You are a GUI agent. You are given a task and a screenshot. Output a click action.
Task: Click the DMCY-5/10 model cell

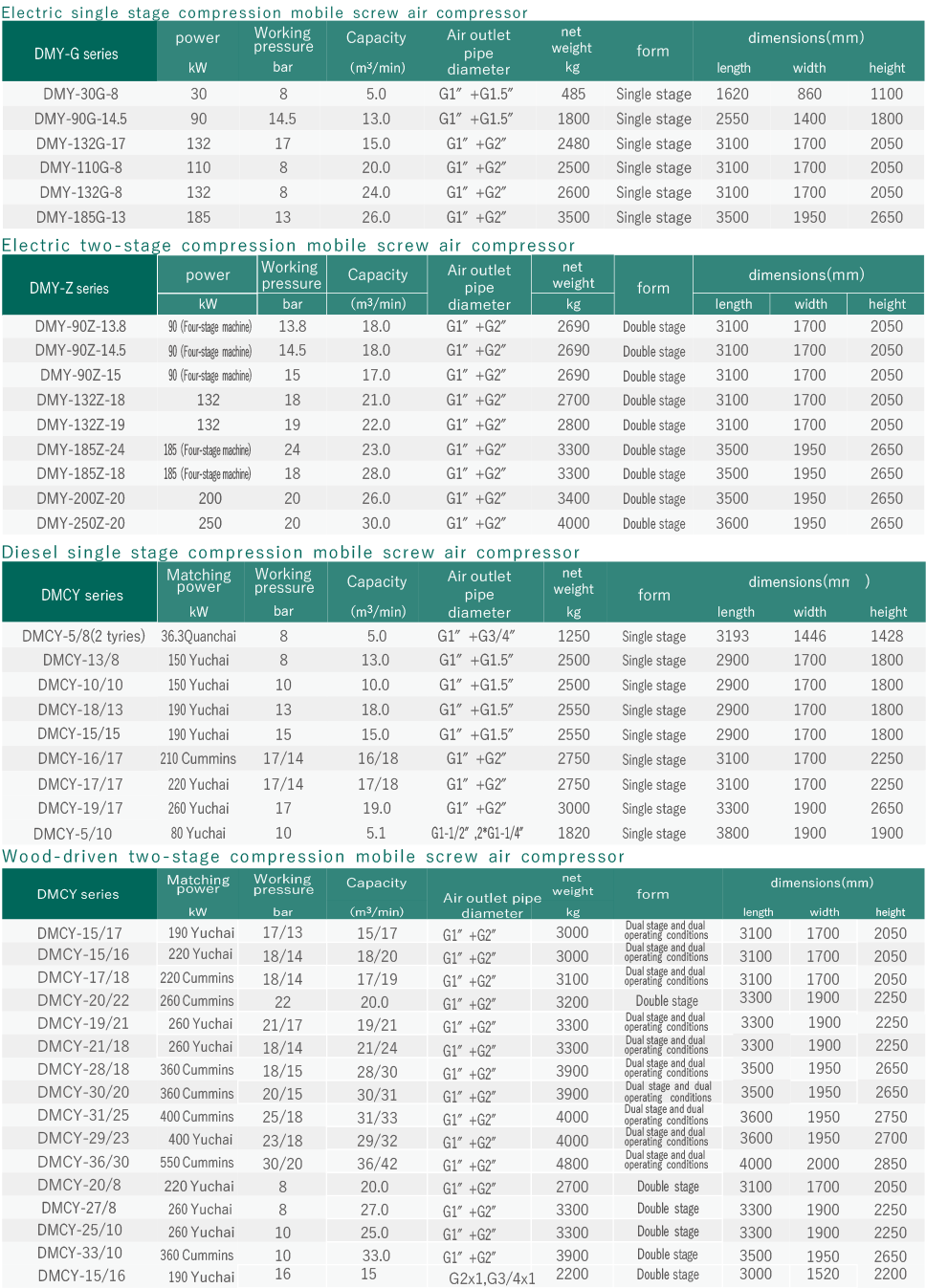(x=73, y=834)
